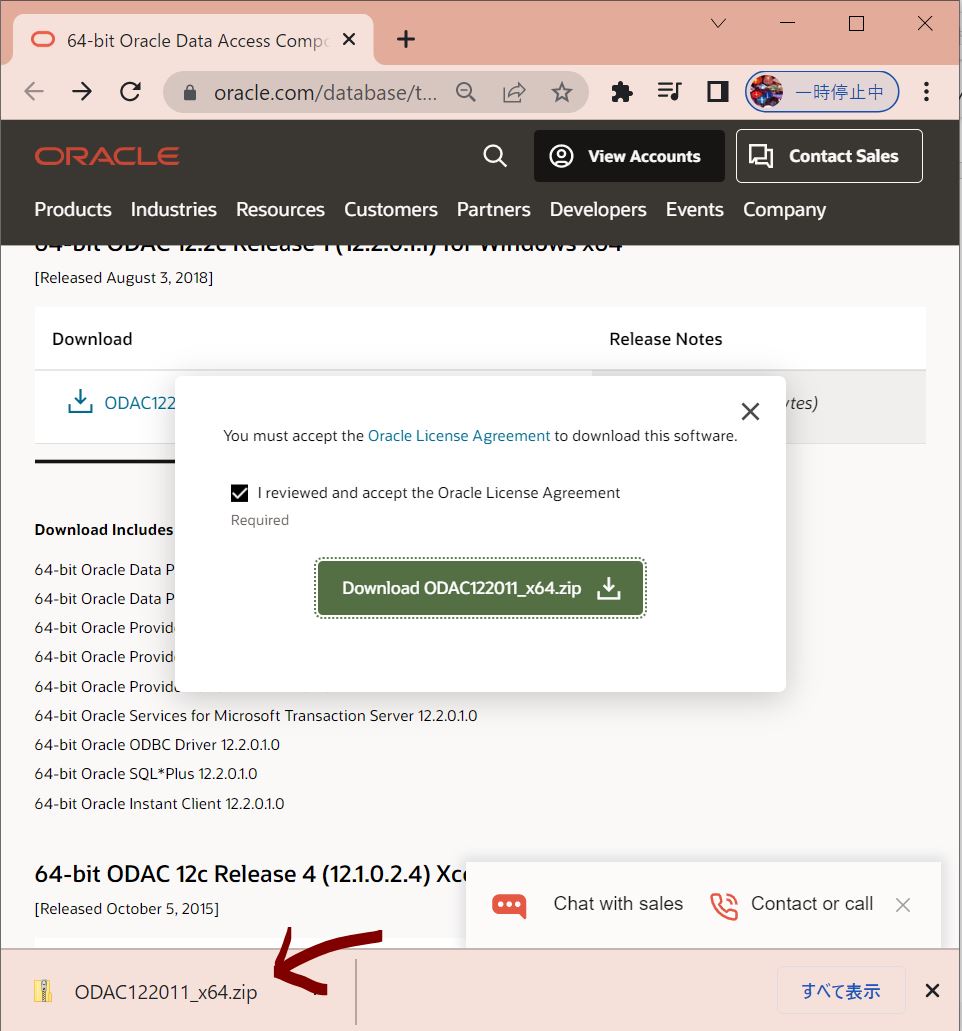
Task: Click the Oracle search magnifier icon
Action: coord(494,156)
